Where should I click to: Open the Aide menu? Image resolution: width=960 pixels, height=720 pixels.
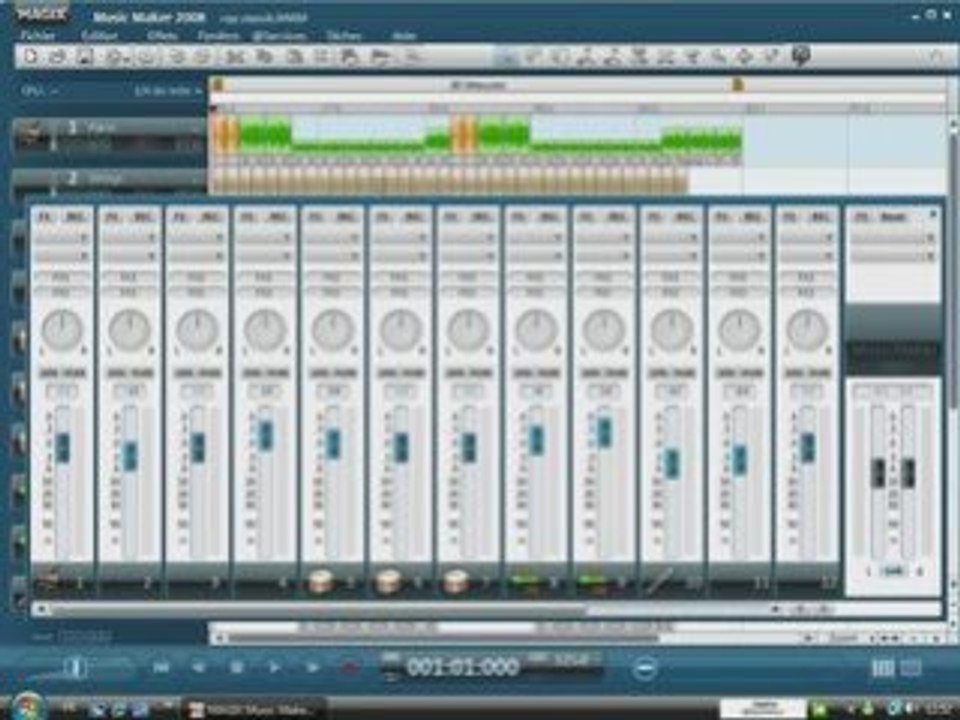(403, 36)
